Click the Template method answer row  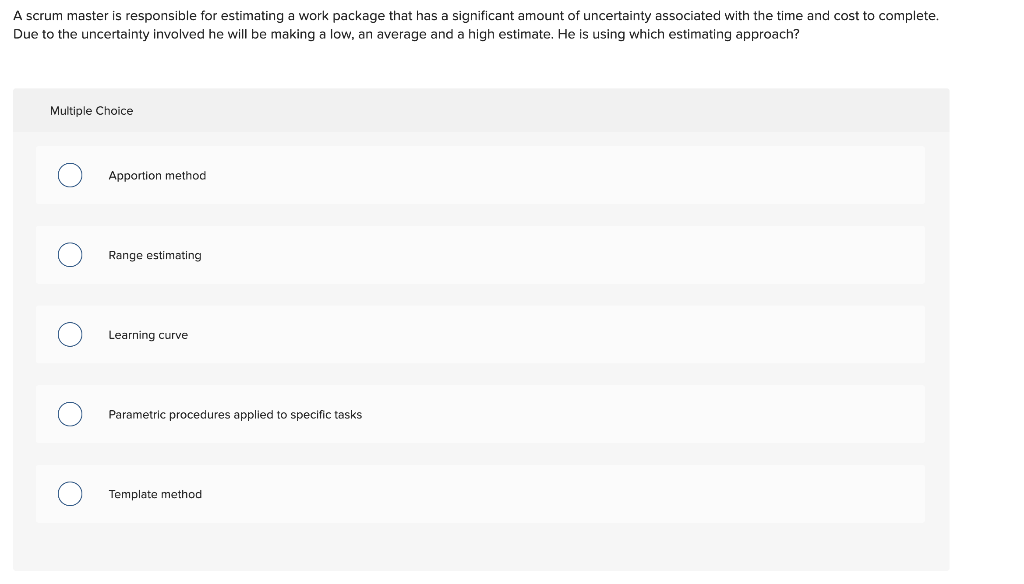coord(480,493)
